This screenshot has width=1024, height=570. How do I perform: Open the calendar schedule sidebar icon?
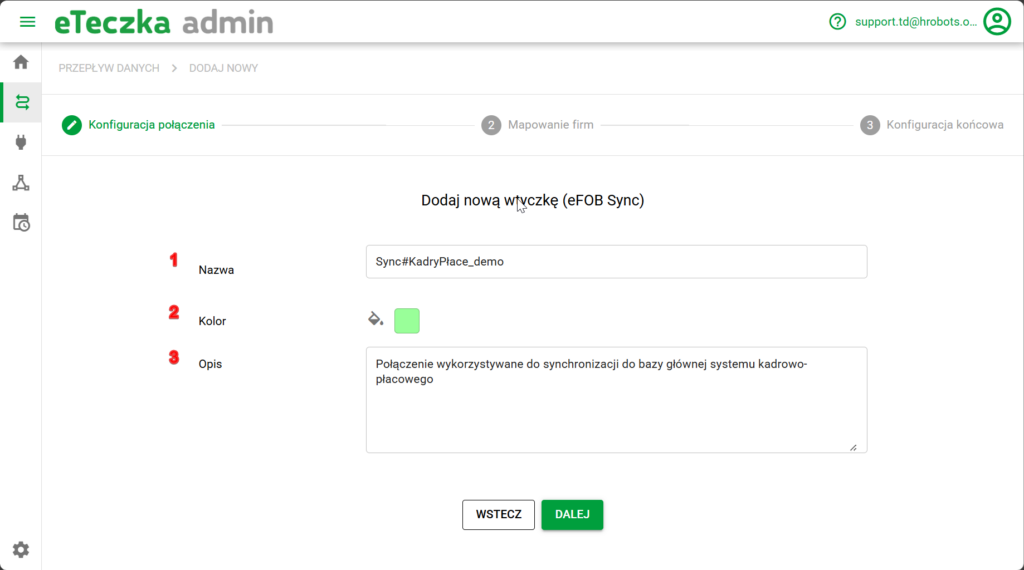tap(21, 222)
